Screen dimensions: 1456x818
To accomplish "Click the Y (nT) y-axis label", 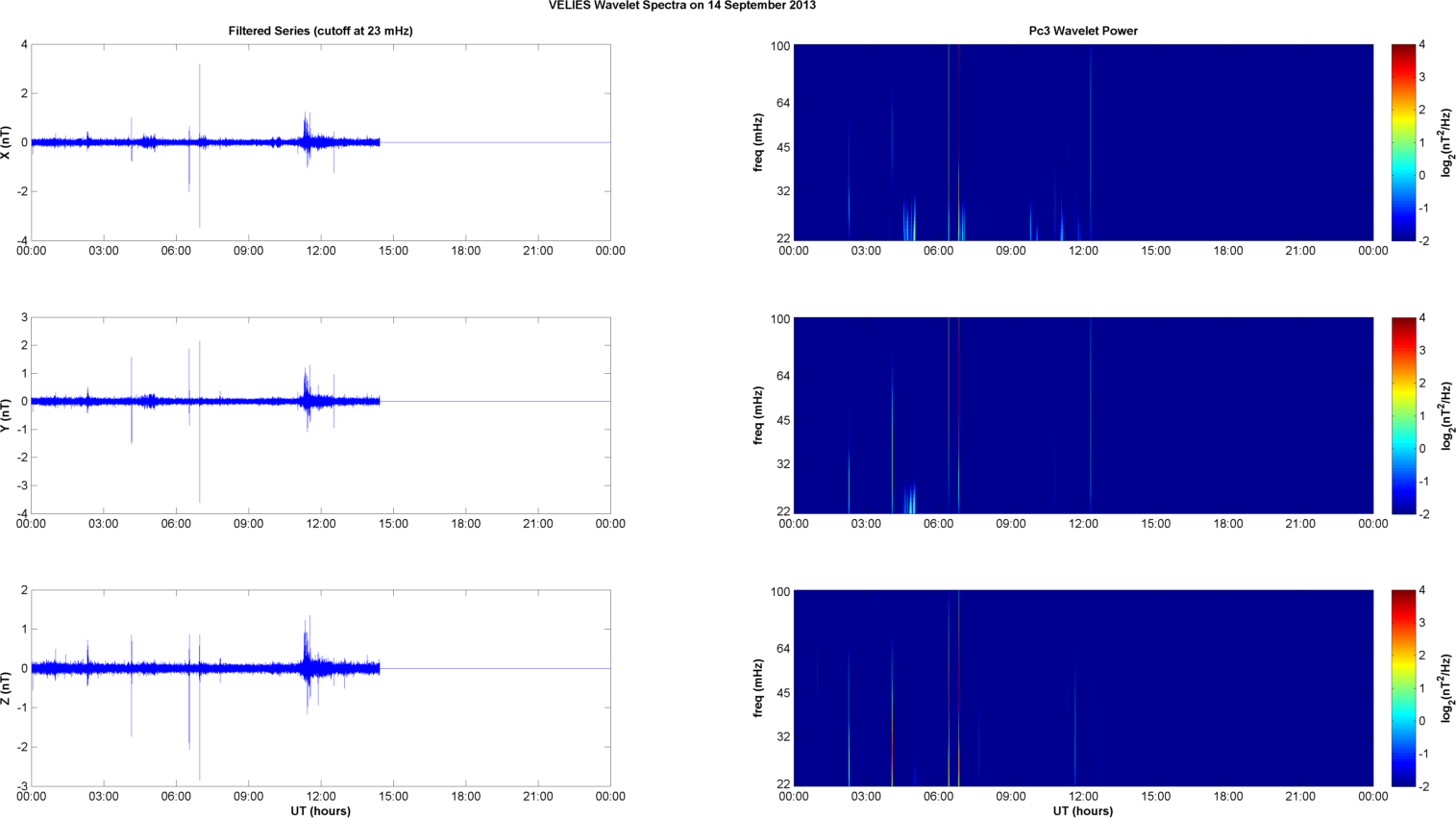I will (7, 415).
